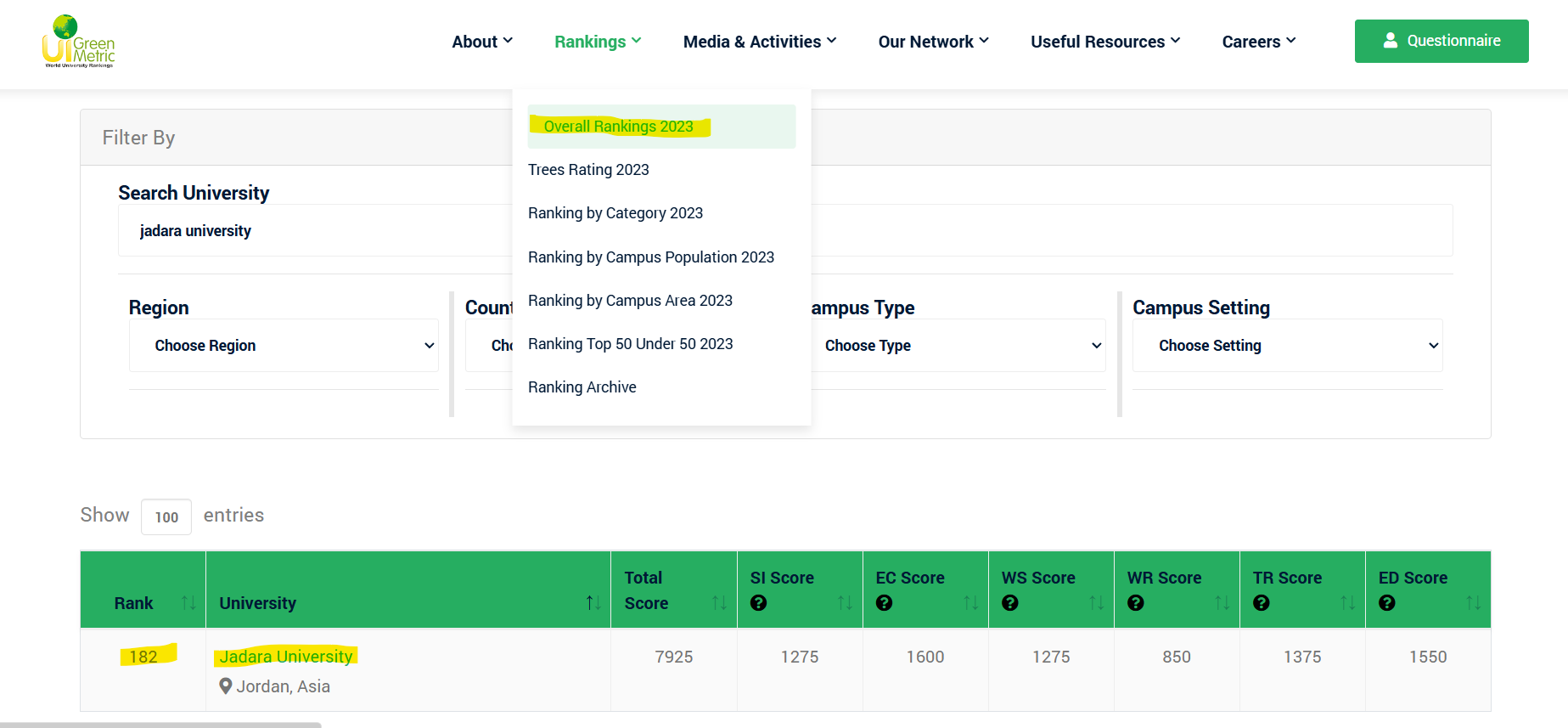Expand the Useful Resources menu
Image resolution: width=1568 pixels, height=728 pixels.
pos(1105,42)
